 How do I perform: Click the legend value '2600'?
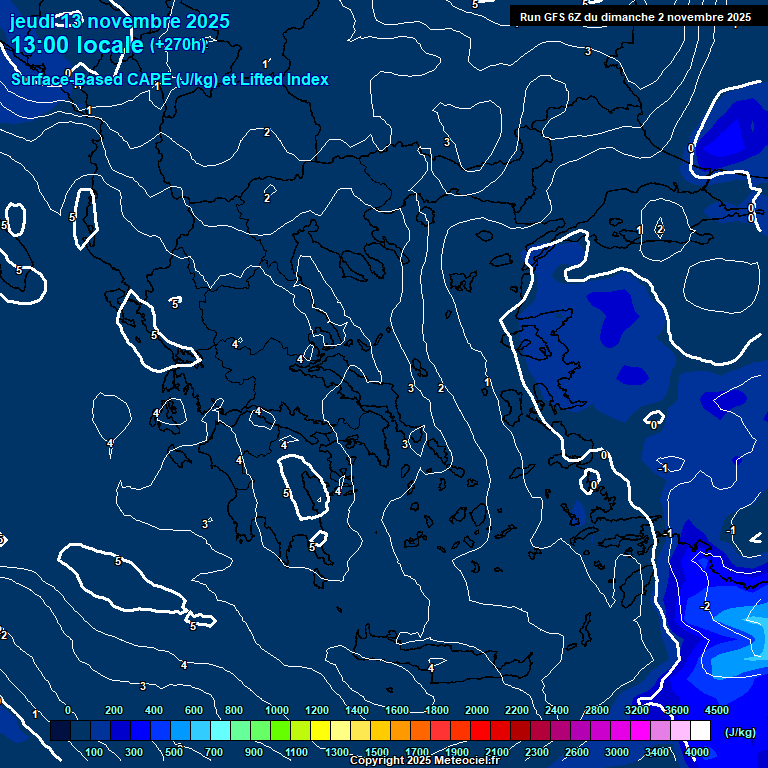577,752
